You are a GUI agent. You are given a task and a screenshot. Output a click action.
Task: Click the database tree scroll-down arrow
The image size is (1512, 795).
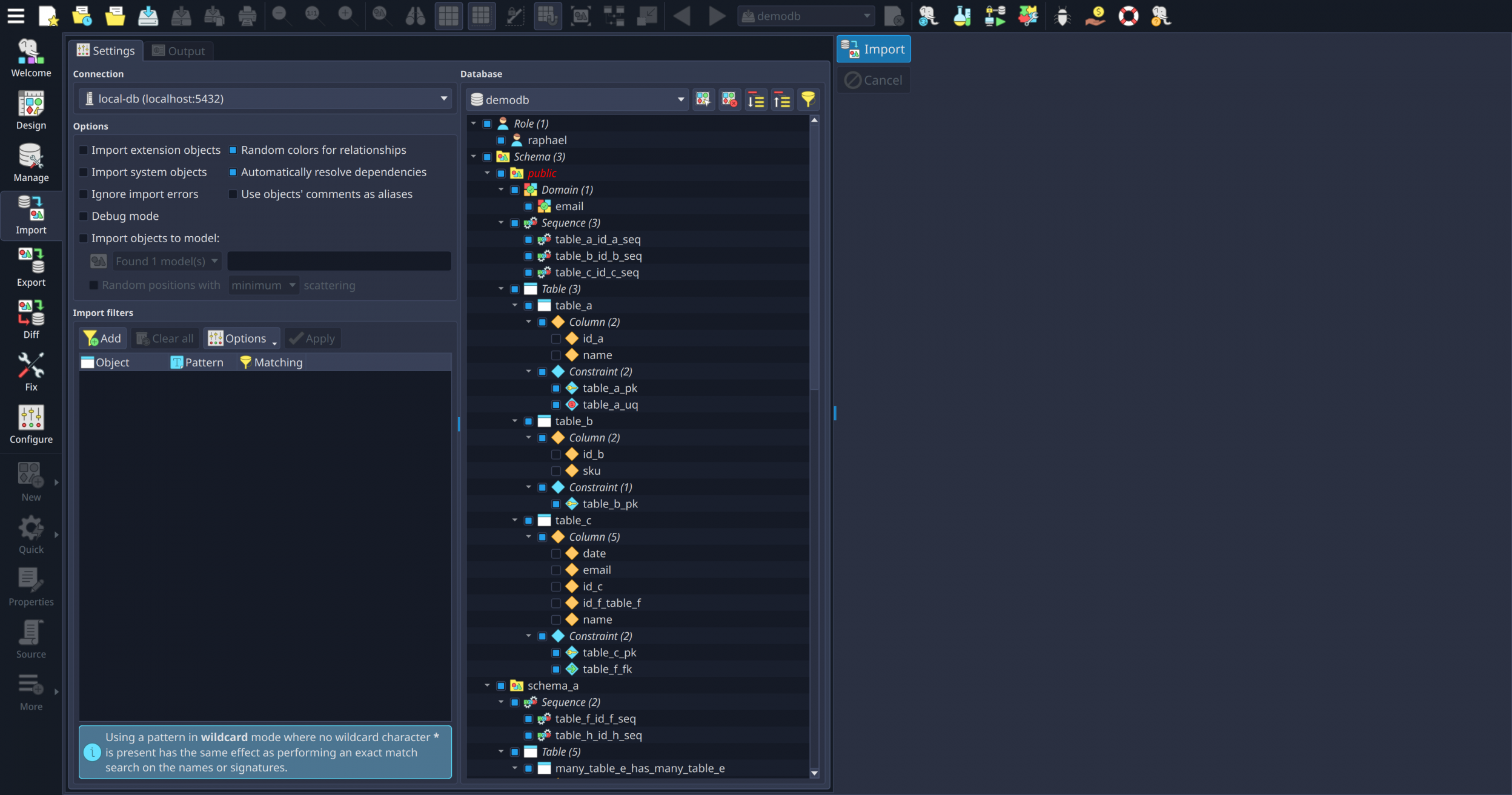tap(814, 773)
